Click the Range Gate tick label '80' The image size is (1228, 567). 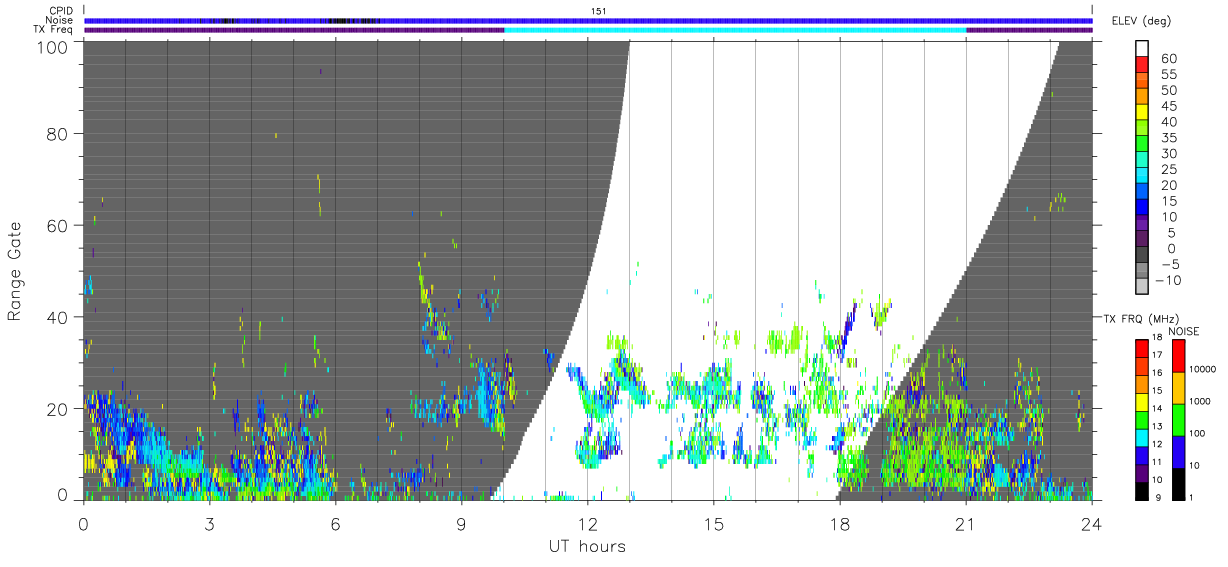click(x=56, y=133)
